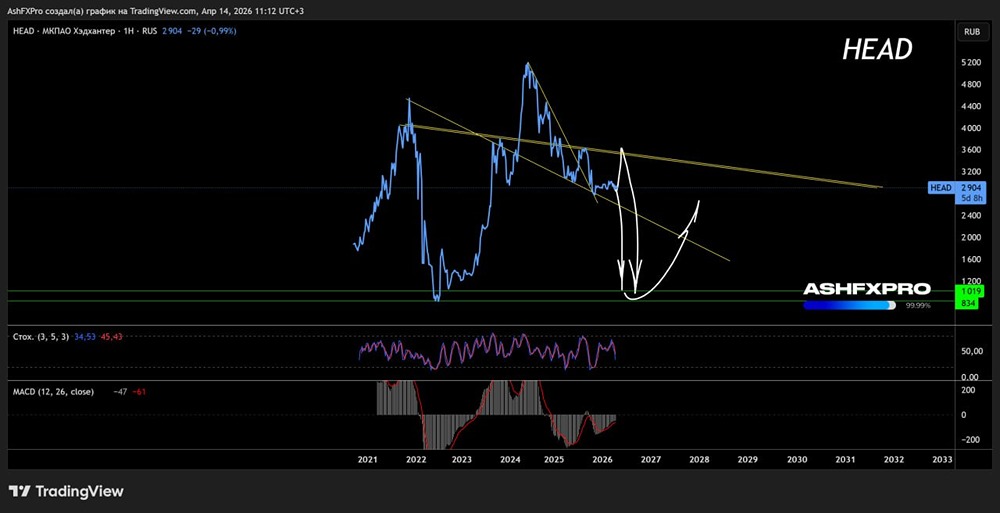1000x513 pixels.
Task: Click the 2000 price axis label
Action: [973, 237]
